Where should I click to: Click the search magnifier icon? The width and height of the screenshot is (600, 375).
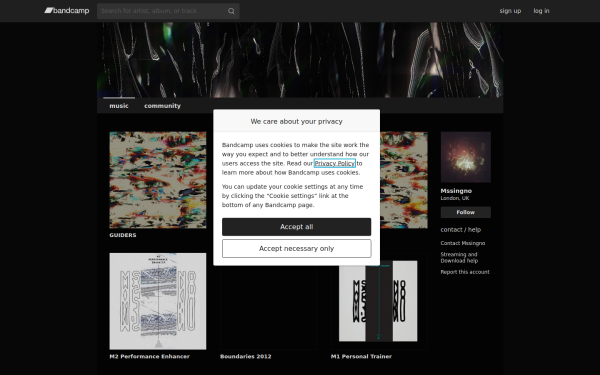coord(231,11)
